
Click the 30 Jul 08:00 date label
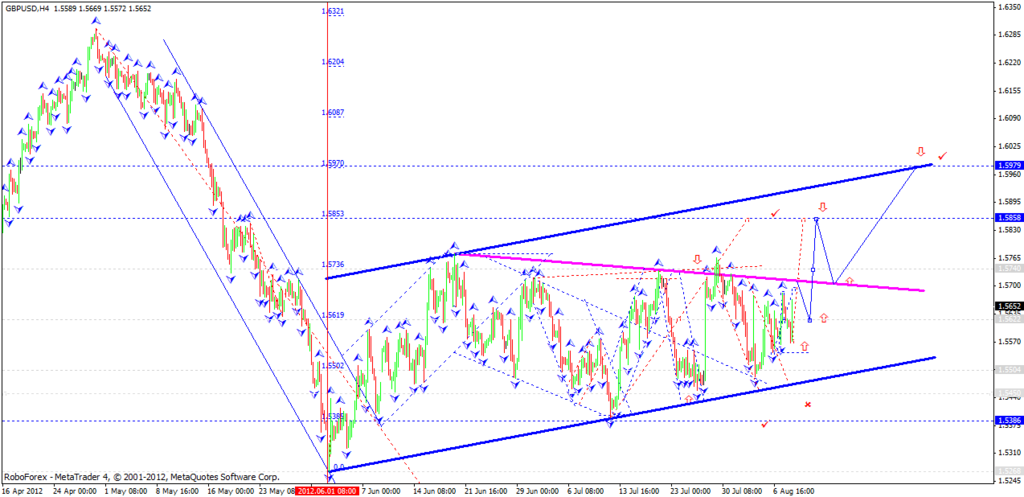743,490
